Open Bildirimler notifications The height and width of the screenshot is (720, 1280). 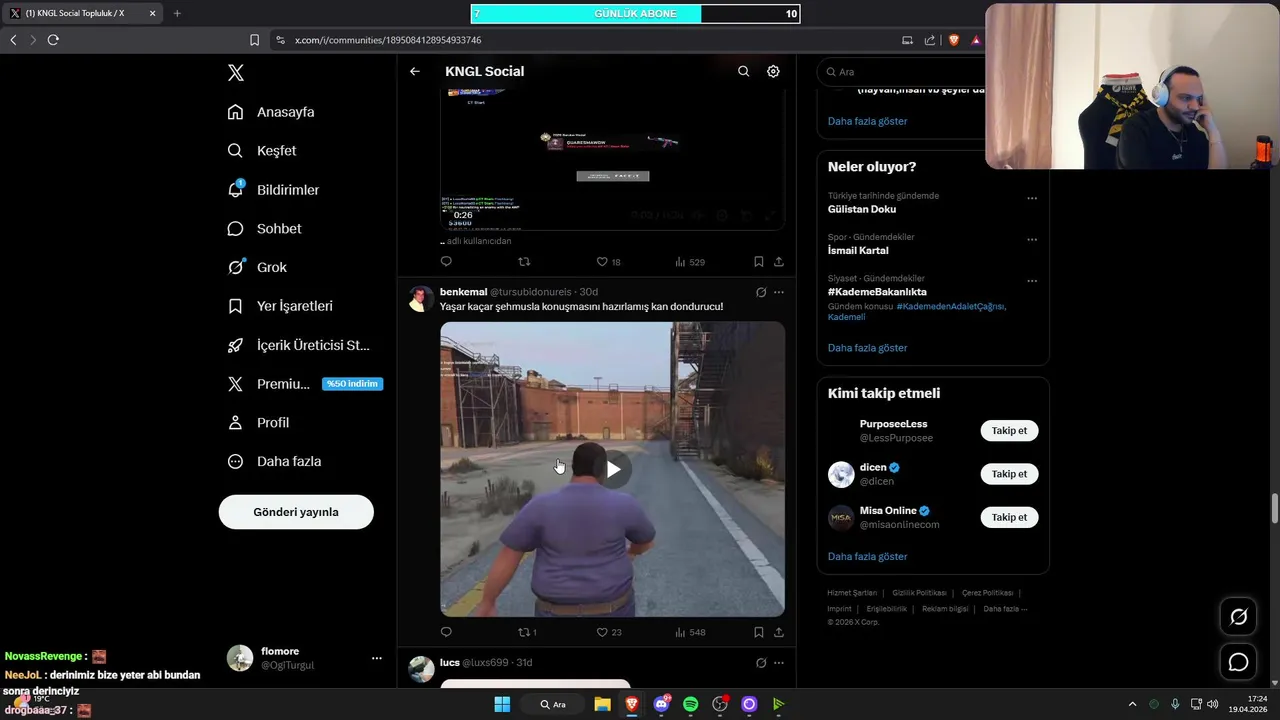pos(273,190)
